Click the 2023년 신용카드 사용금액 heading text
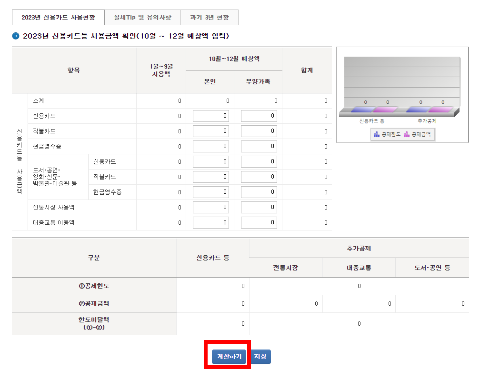This screenshot has width=500, height=370. pyautogui.click(x=126, y=36)
